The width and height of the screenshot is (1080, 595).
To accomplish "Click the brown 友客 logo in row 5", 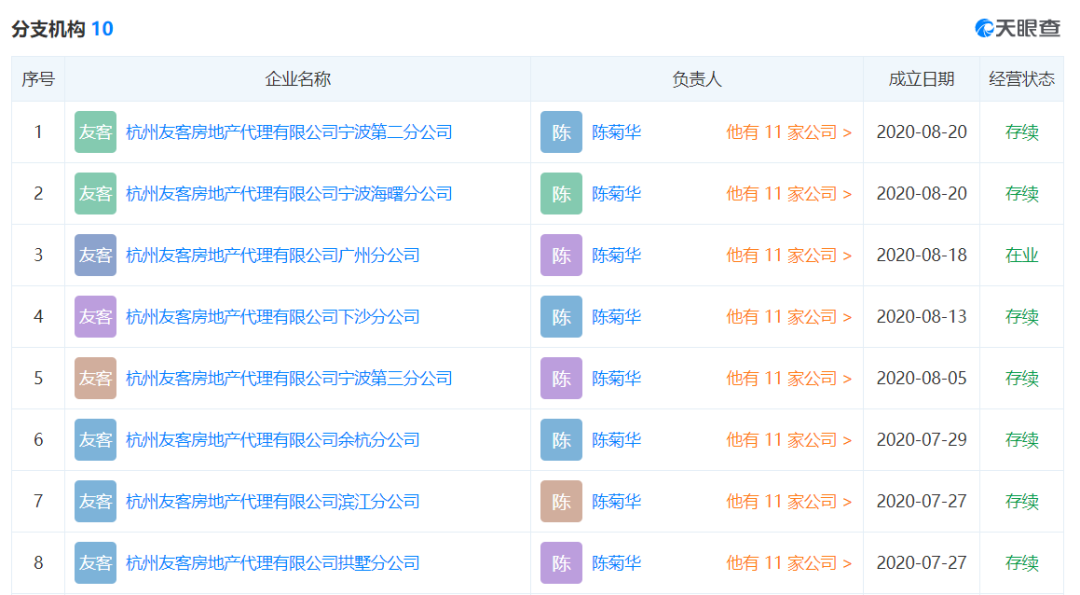I will point(95,378).
